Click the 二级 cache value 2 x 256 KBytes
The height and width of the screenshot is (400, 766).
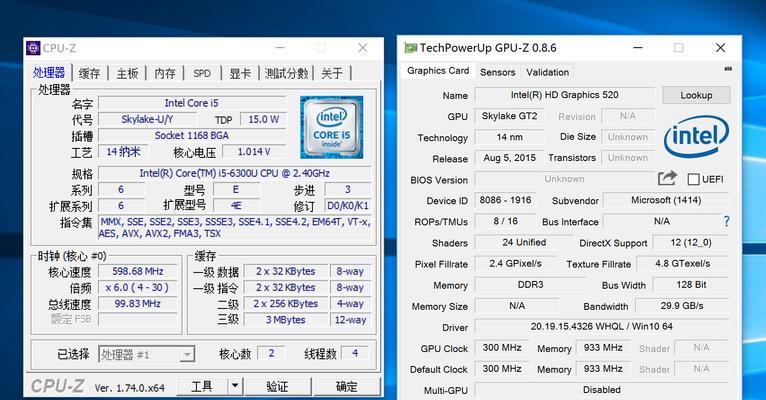[x=286, y=304]
